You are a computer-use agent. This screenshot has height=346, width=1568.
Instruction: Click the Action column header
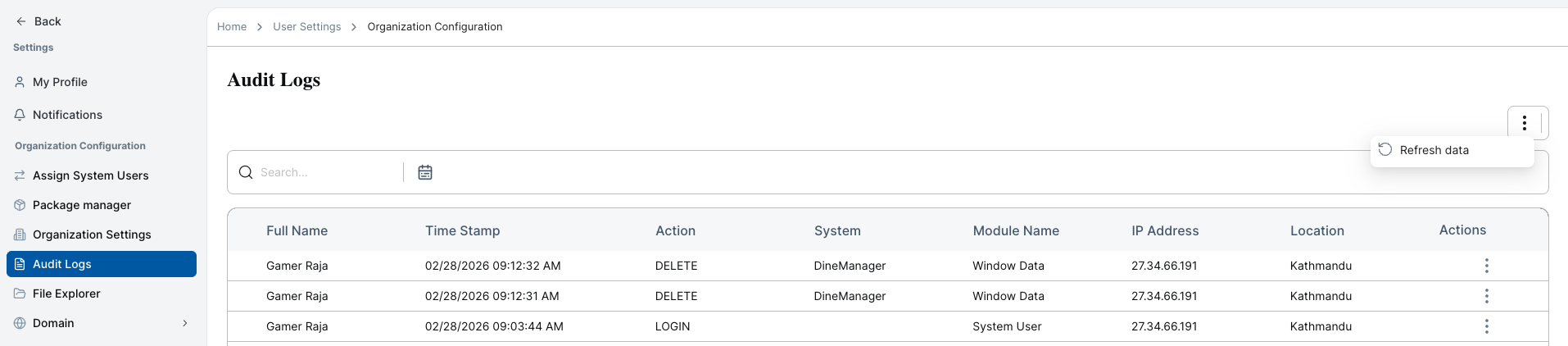coord(676,231)
